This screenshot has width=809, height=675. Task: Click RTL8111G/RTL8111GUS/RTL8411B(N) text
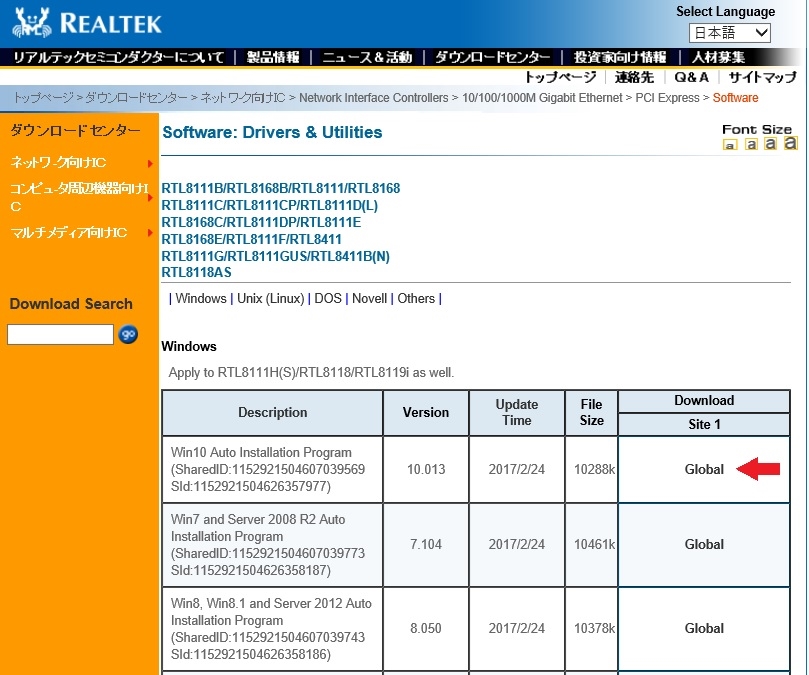pos(276,256)
